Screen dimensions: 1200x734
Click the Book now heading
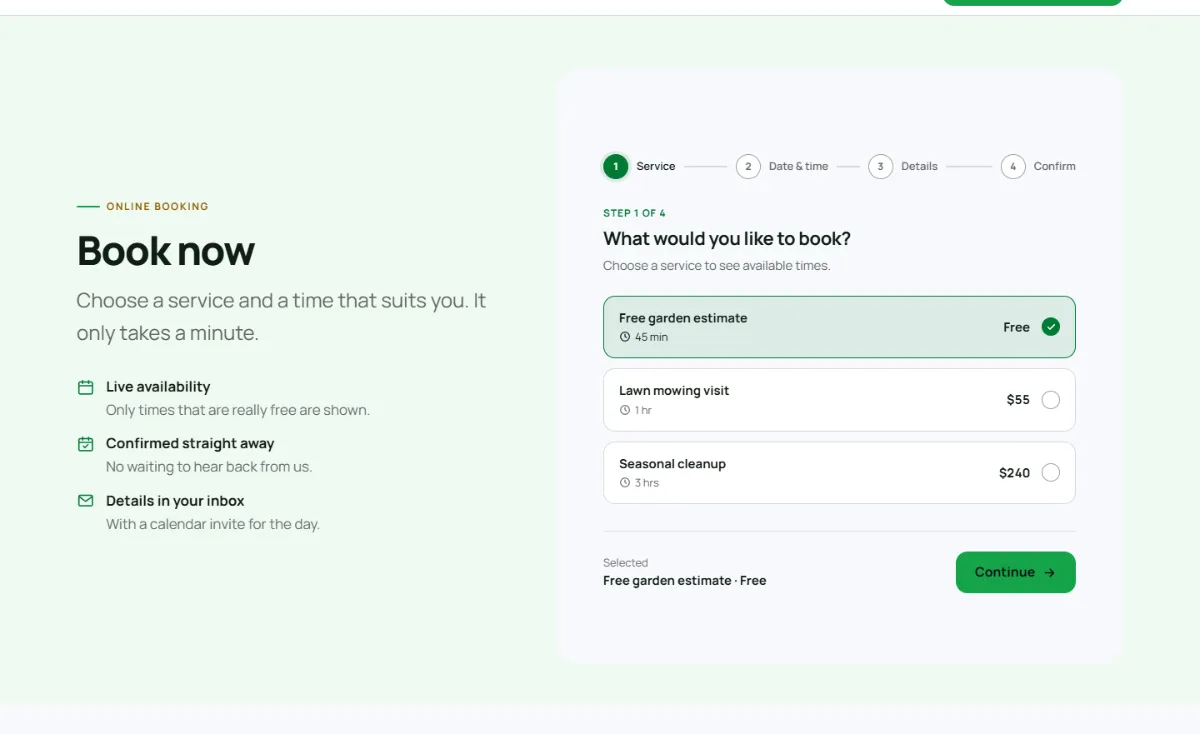point(166,251)
